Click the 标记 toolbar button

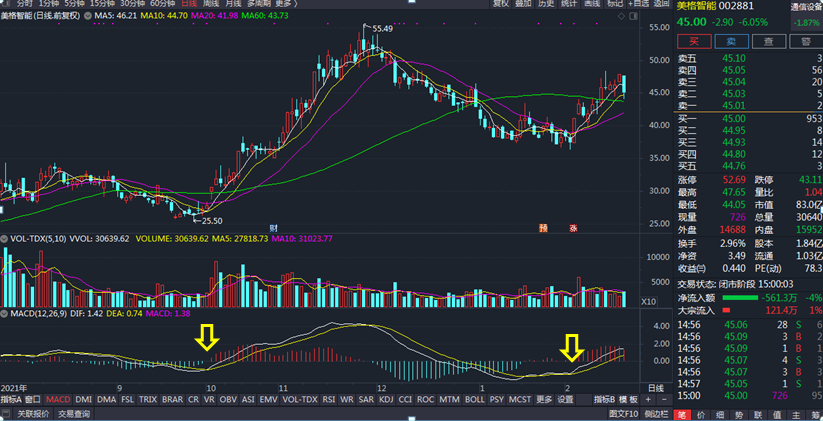(x=615, y=4)
